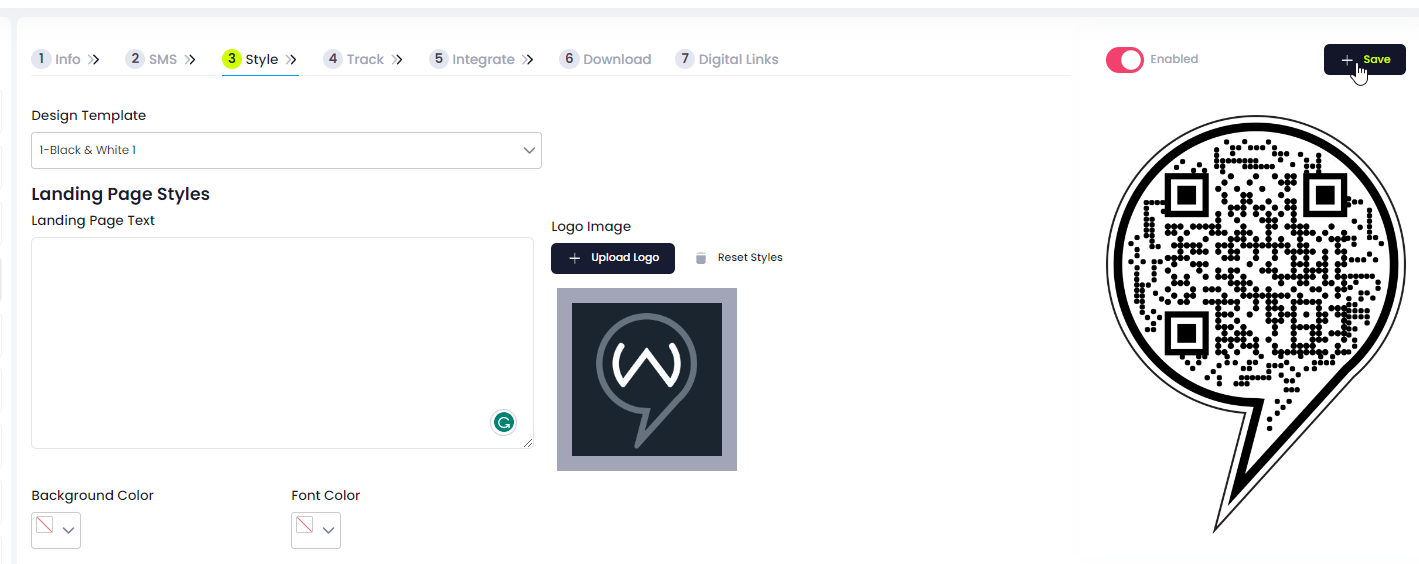The image size is (1419, 564).
Task: Click the plus icon on Upload Logo
Action: tap(574, 258)
